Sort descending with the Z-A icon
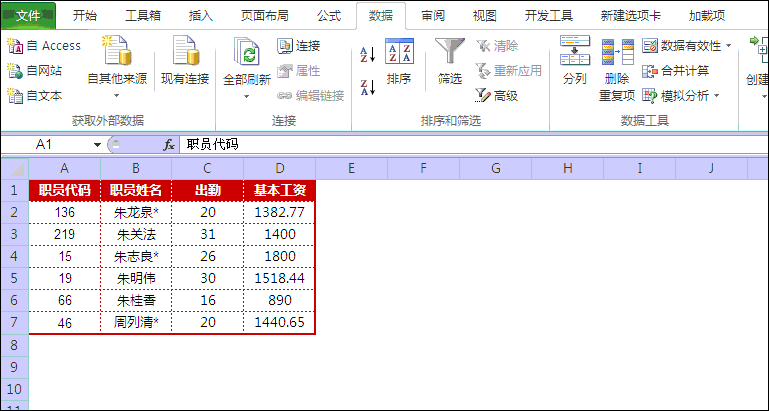The width and height of the screenshot is (769, 411). coord(366,87)
